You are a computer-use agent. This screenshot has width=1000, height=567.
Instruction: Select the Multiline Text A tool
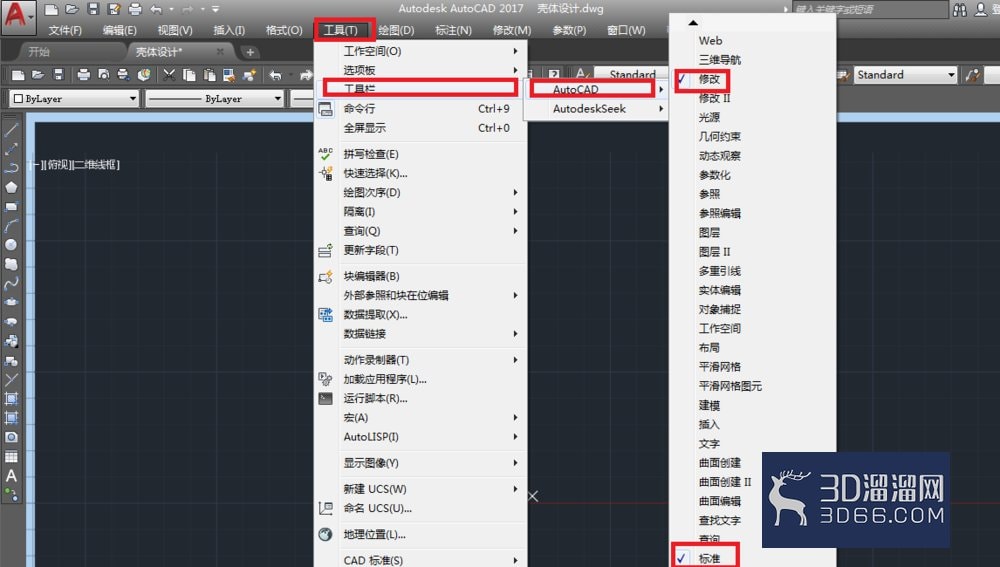click(11, 476)
